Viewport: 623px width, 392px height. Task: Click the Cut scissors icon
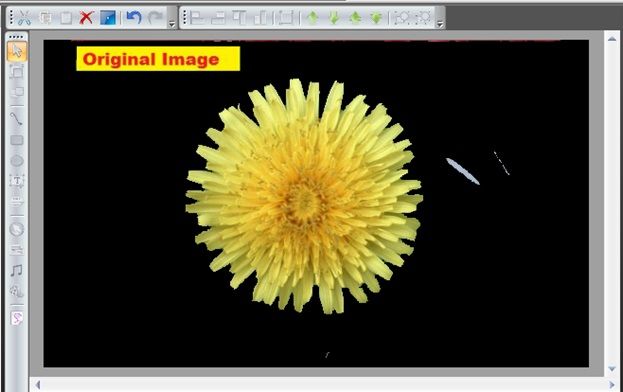(x=24, y=17)
